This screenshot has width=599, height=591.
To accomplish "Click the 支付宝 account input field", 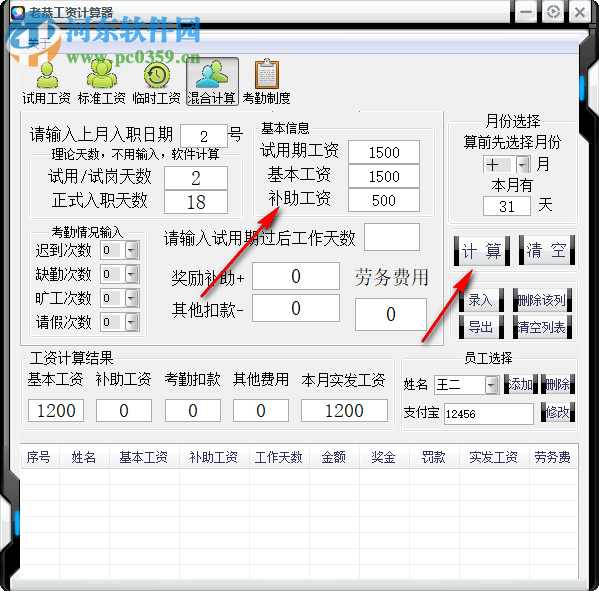I will (489, 414).
